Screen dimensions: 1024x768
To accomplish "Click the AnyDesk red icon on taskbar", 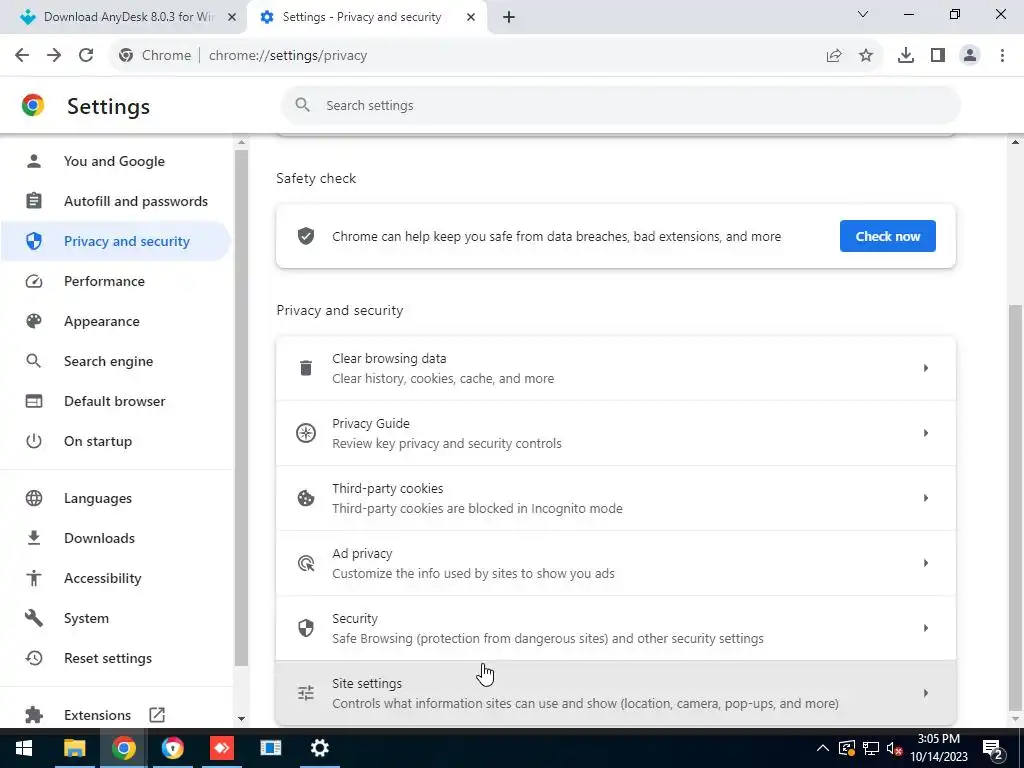I will point(221,748).
